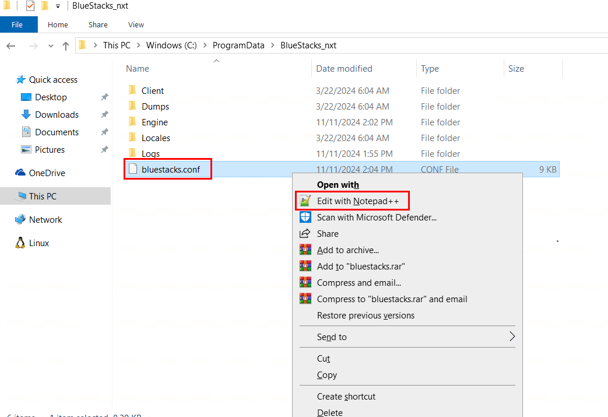Choose Cut in the context menu
The width and height of the screenshot is (608, 417).
coord(323,358)
